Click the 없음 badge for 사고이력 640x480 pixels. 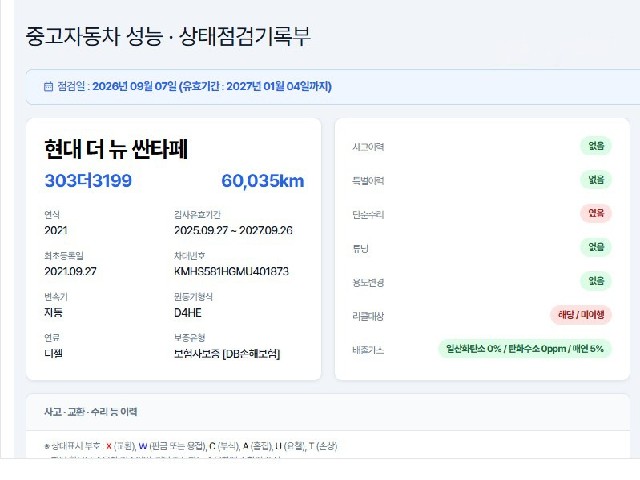(596, 146)
